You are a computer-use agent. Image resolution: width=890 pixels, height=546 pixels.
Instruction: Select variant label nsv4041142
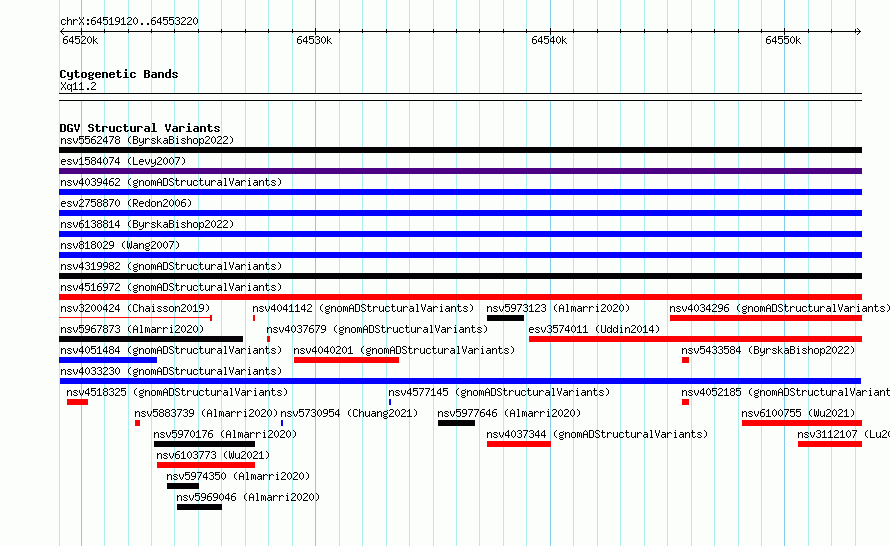[363, 308]
